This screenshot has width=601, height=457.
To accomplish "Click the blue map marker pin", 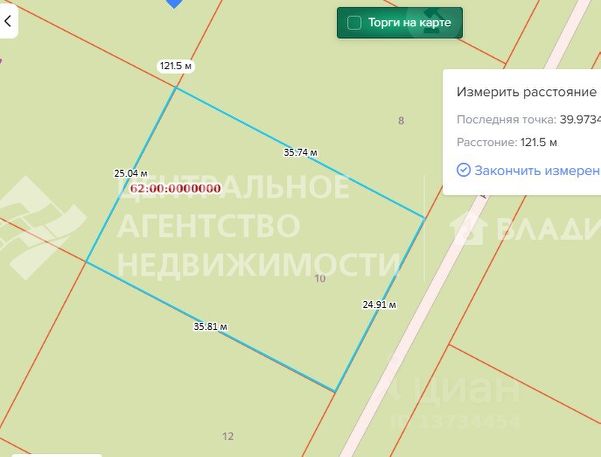I will click(x=174, y=4).
